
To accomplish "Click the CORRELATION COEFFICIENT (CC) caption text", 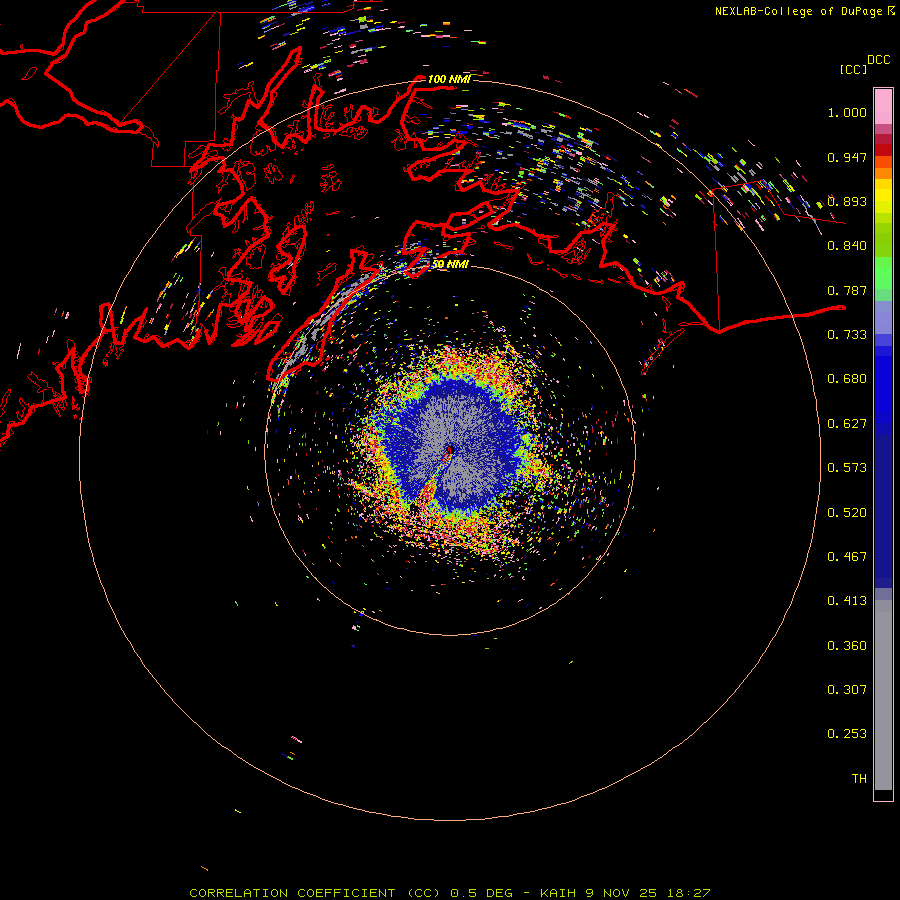I will pos(315,893).
